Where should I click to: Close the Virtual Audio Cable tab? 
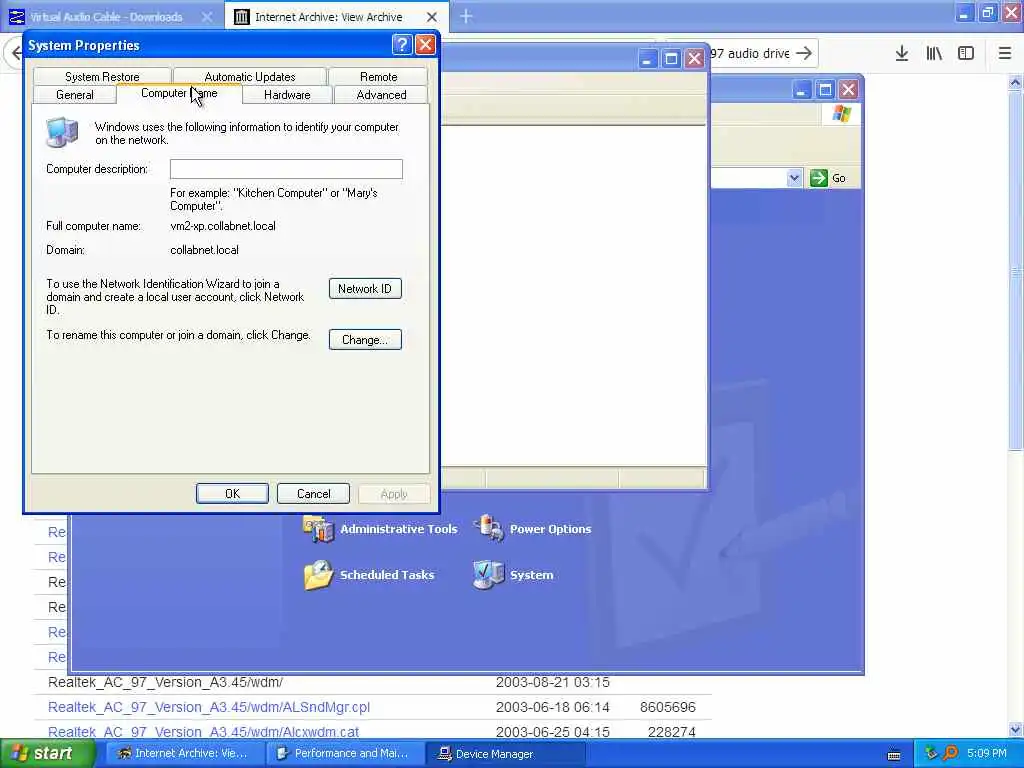click(206, 17)
